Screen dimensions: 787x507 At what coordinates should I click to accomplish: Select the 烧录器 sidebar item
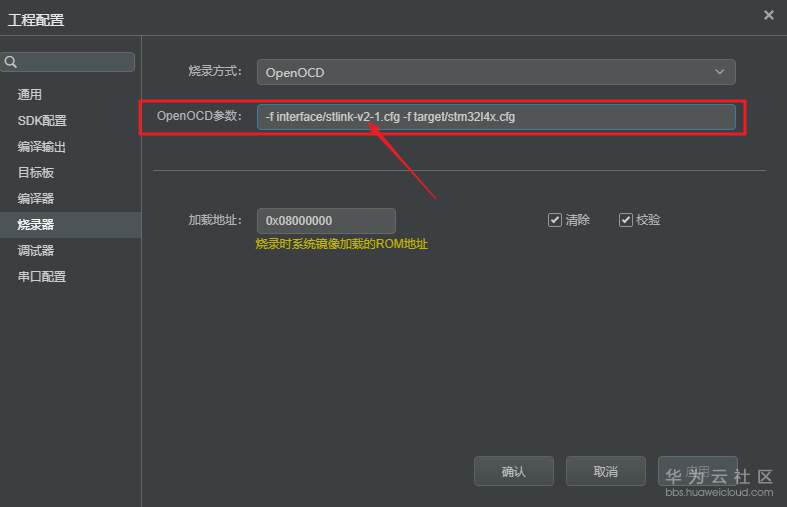tap(70, 225)
